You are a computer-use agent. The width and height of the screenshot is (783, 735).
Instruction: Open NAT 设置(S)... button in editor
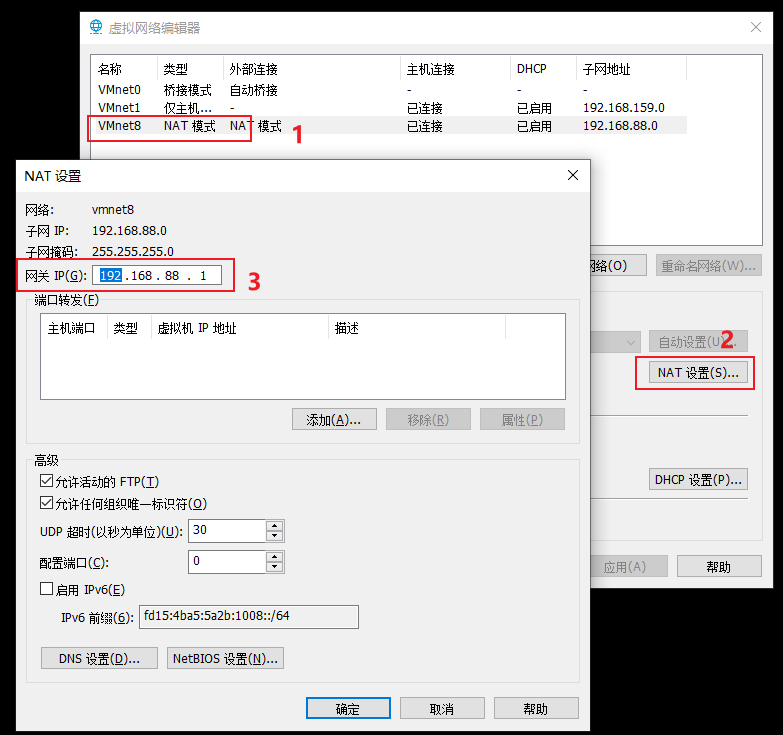pyautogui.click(x=698, y=372)
